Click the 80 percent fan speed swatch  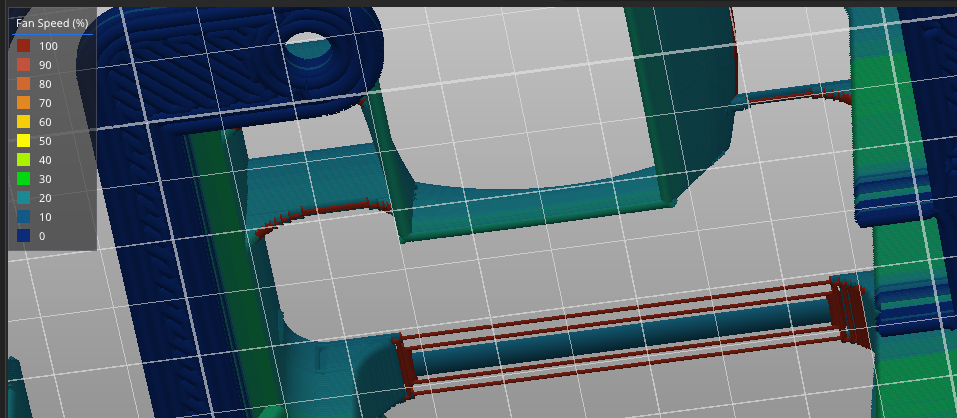point(23,84)
